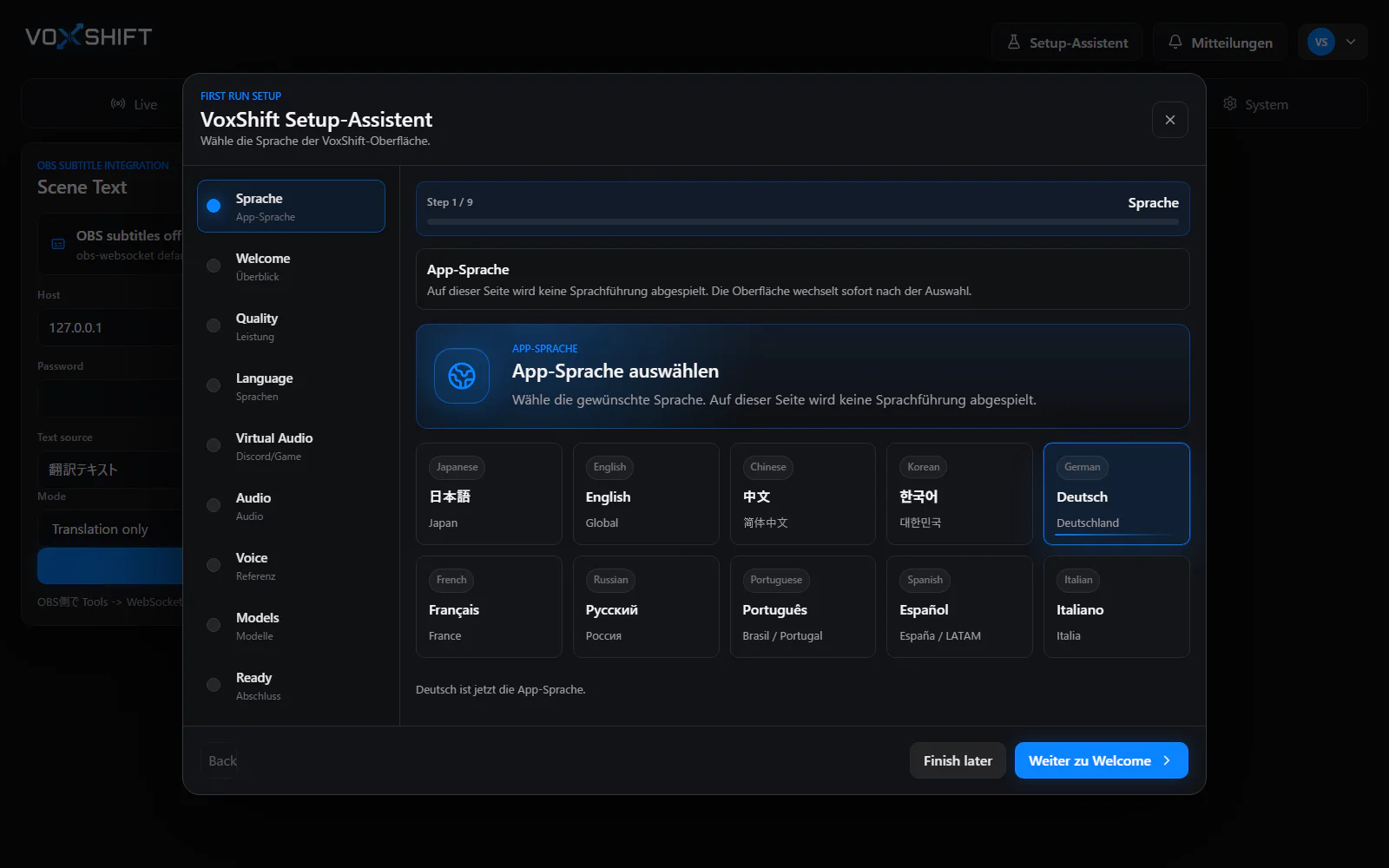The image size is (1389, 868).
Task: Open the Setup-Assistent top button
Action: click(1067, 42)
